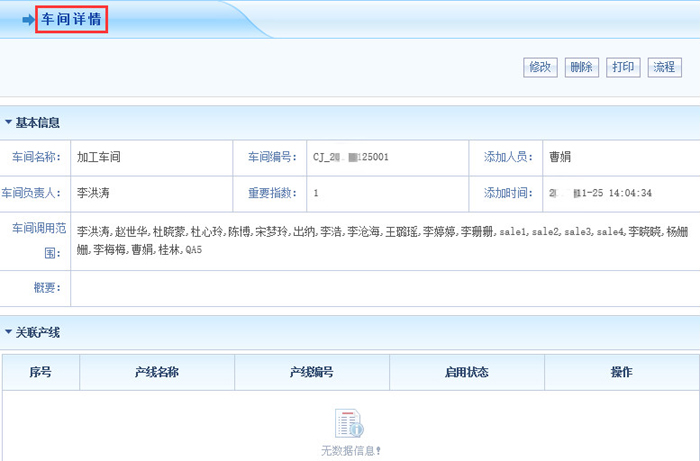Collapse the 基本信息 section triangle

[x=8, y=123]
